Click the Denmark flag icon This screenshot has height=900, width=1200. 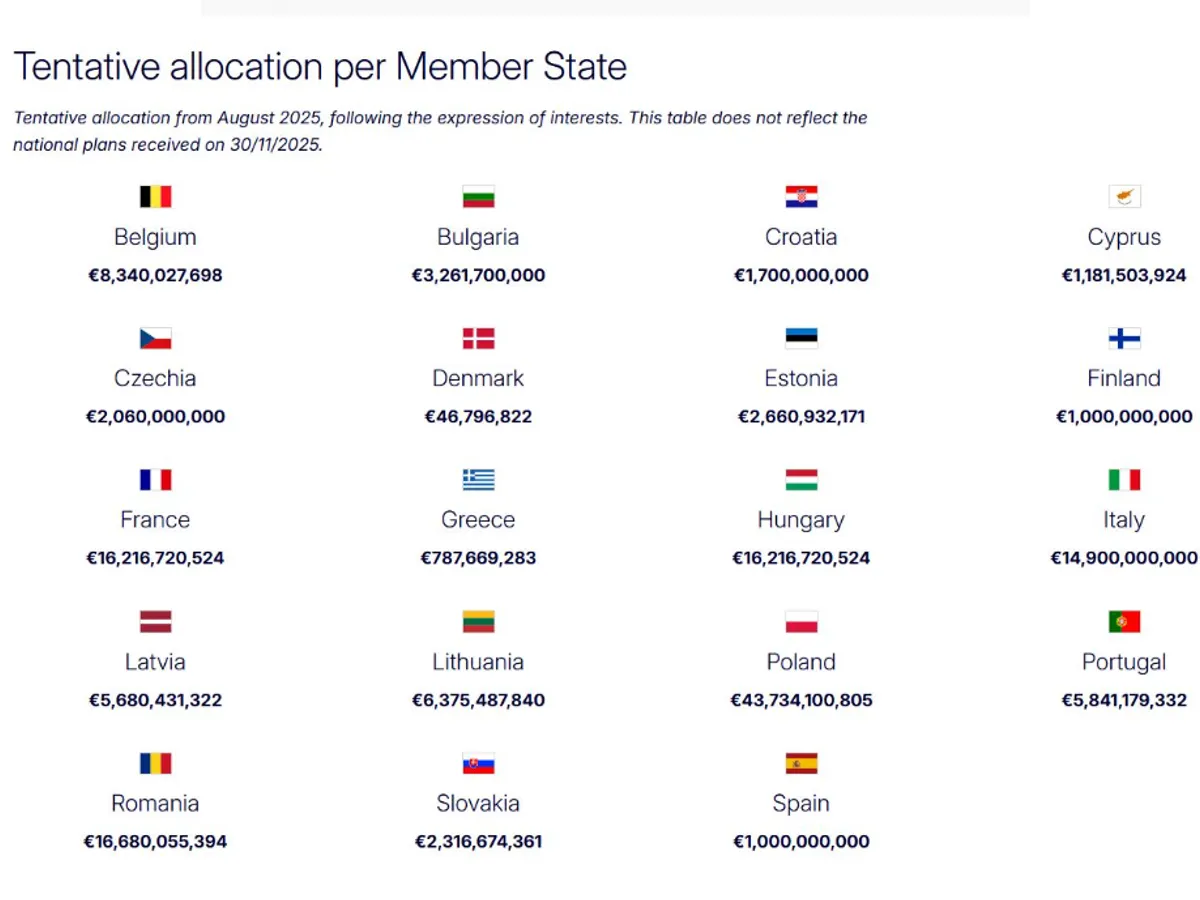coord(478,338)
